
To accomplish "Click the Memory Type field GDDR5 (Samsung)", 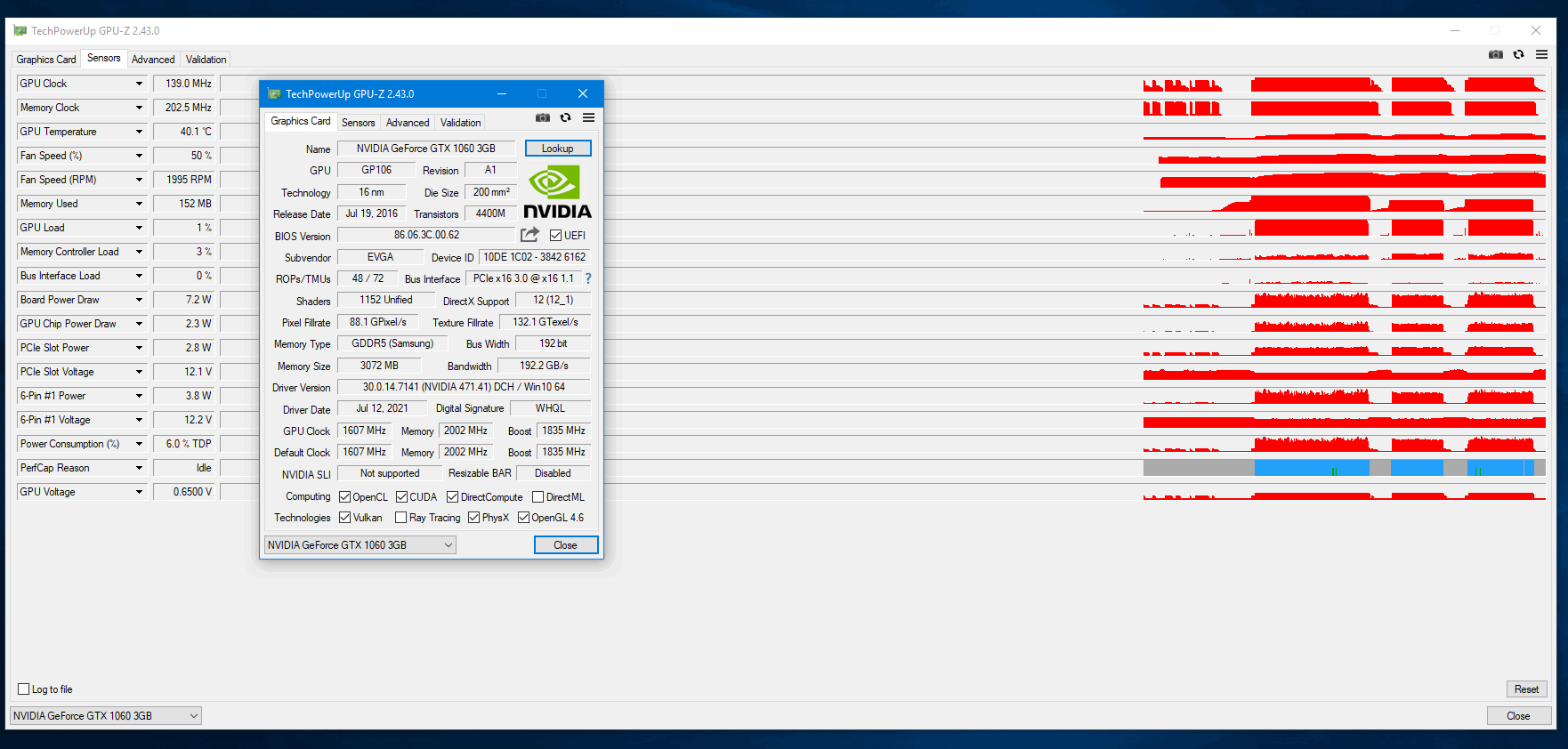I will (392, 343).
